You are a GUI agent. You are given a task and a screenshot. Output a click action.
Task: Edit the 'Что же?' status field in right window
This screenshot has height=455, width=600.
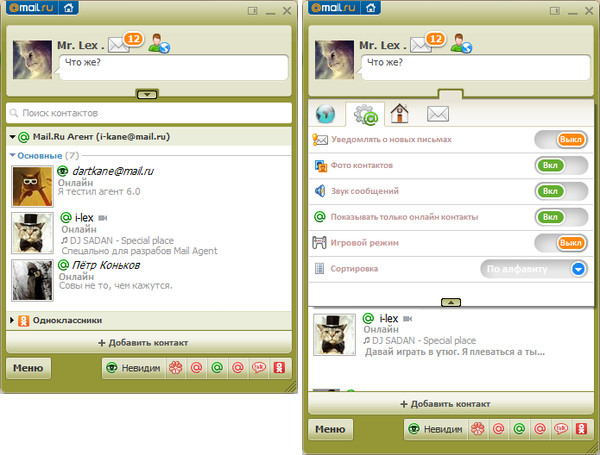pyautogui.click(x=475, y=67)
